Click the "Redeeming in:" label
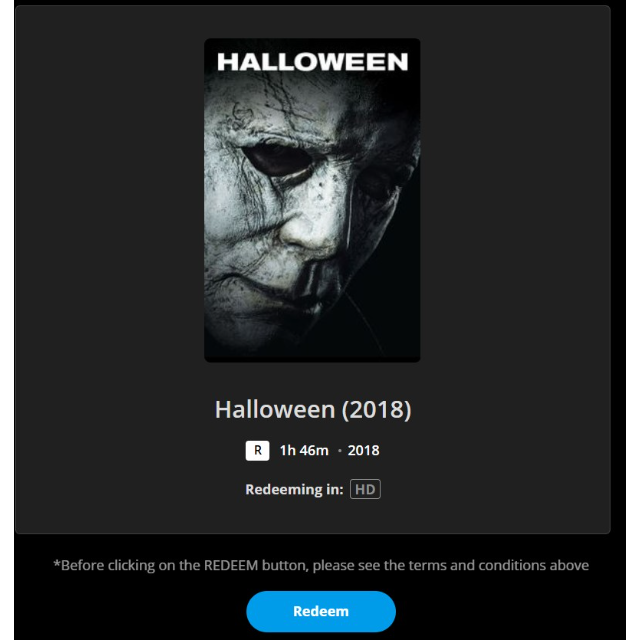The image size is (640, 640). click(294, 490)
